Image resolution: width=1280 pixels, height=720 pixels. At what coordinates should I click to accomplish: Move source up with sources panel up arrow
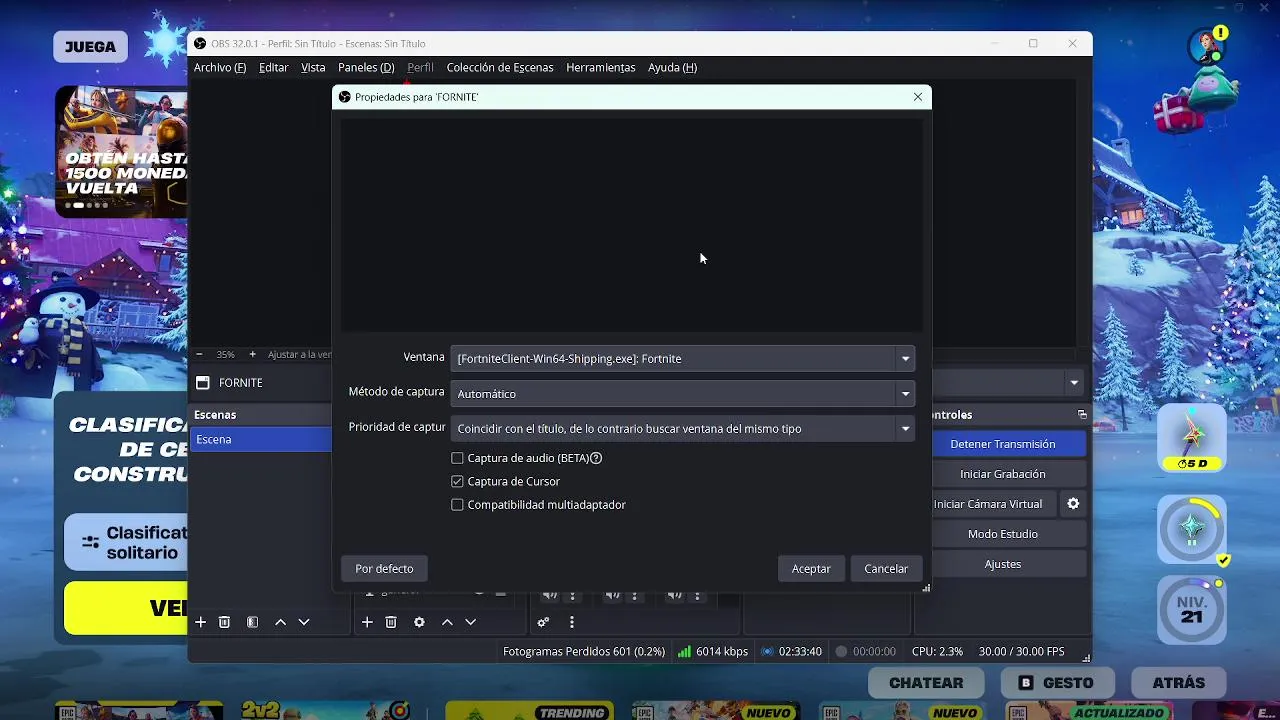pyautogui.click(x=447, y=622)
